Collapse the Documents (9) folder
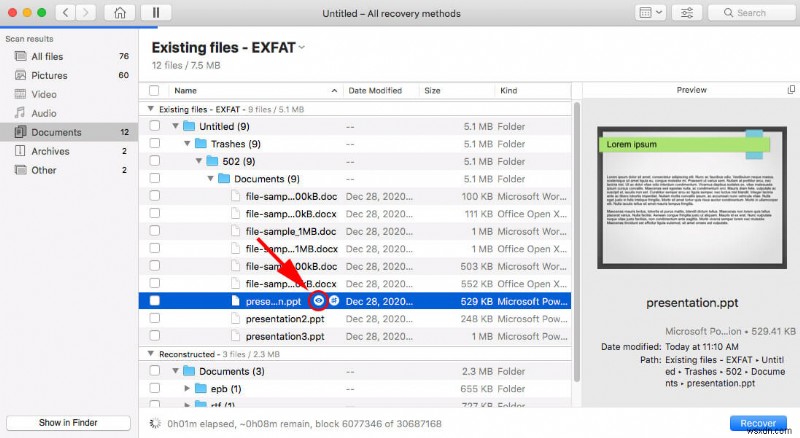This screenshot has height=438, width=800. [210, 178]
